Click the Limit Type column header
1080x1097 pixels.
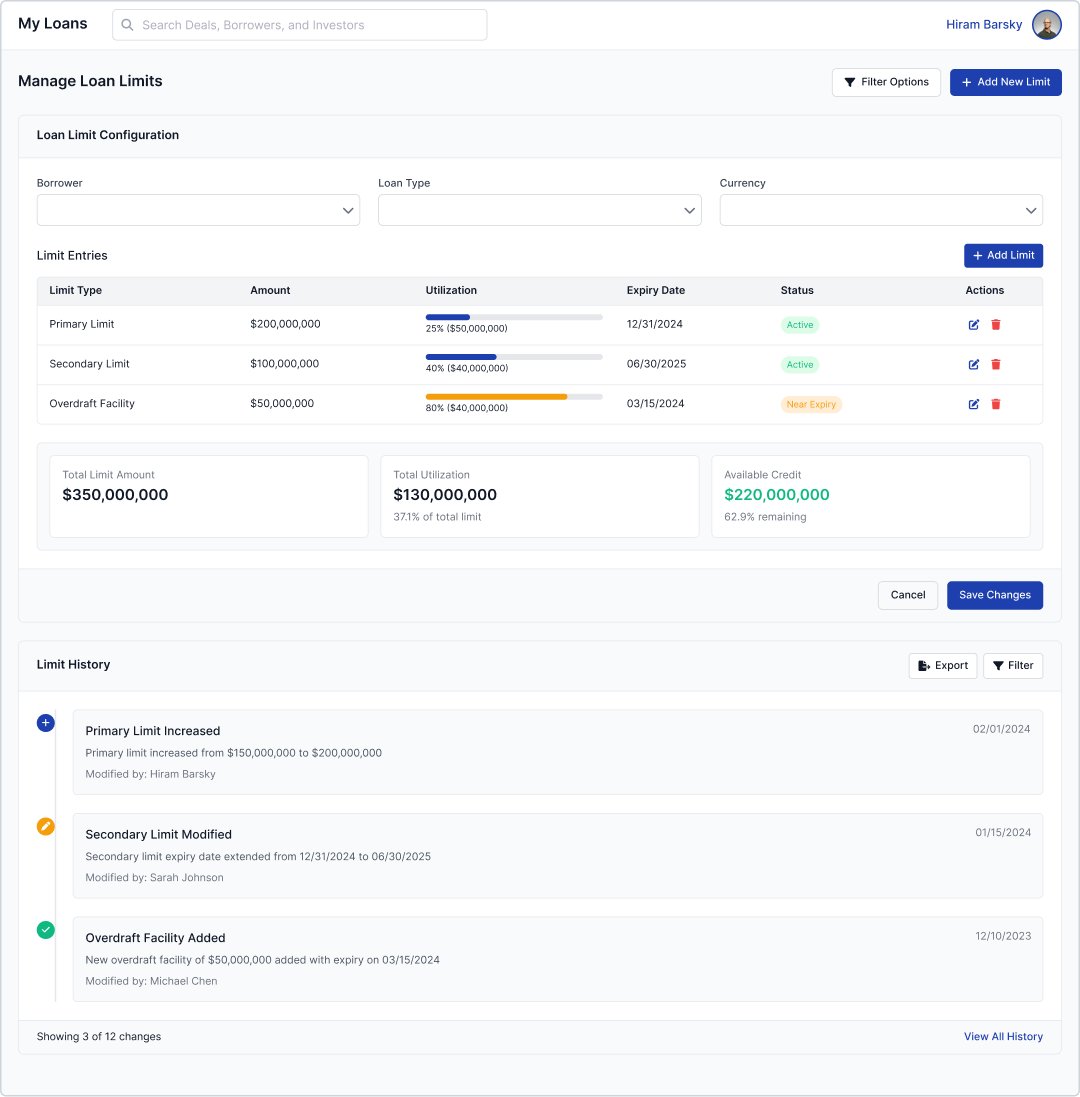[x=76, y=290]
